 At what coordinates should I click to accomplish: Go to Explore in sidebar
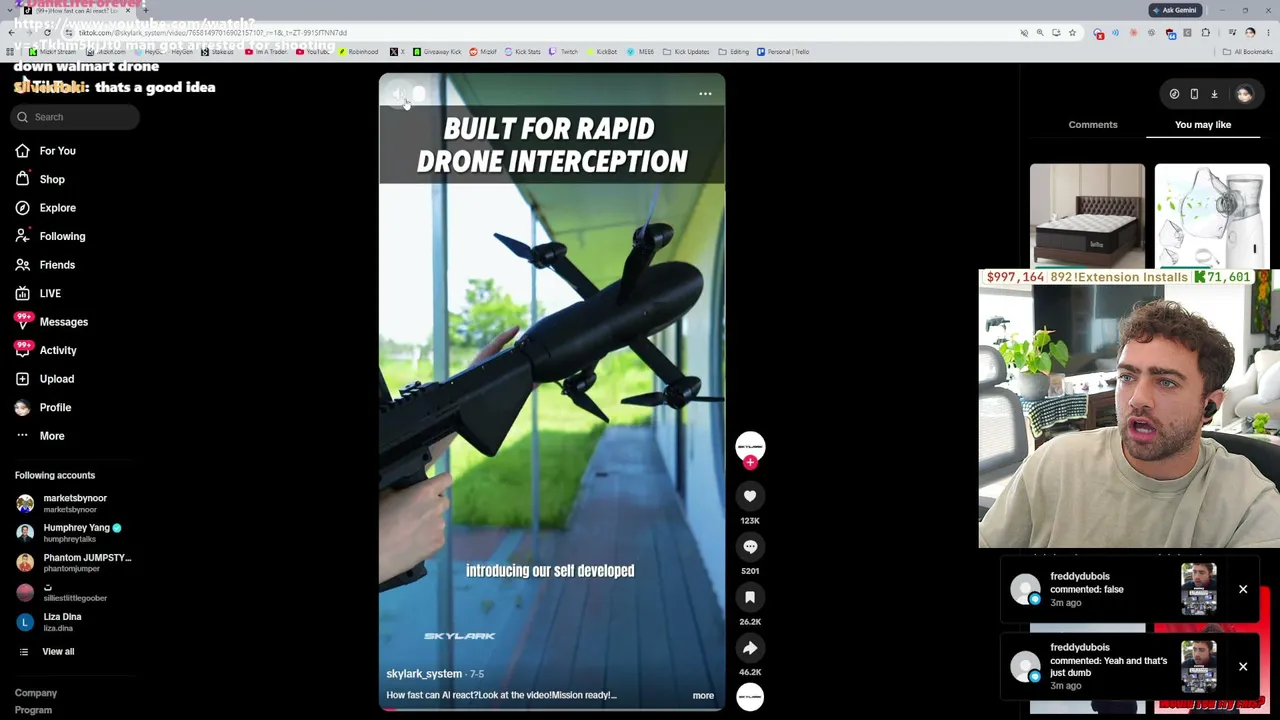tap(58, 208)
